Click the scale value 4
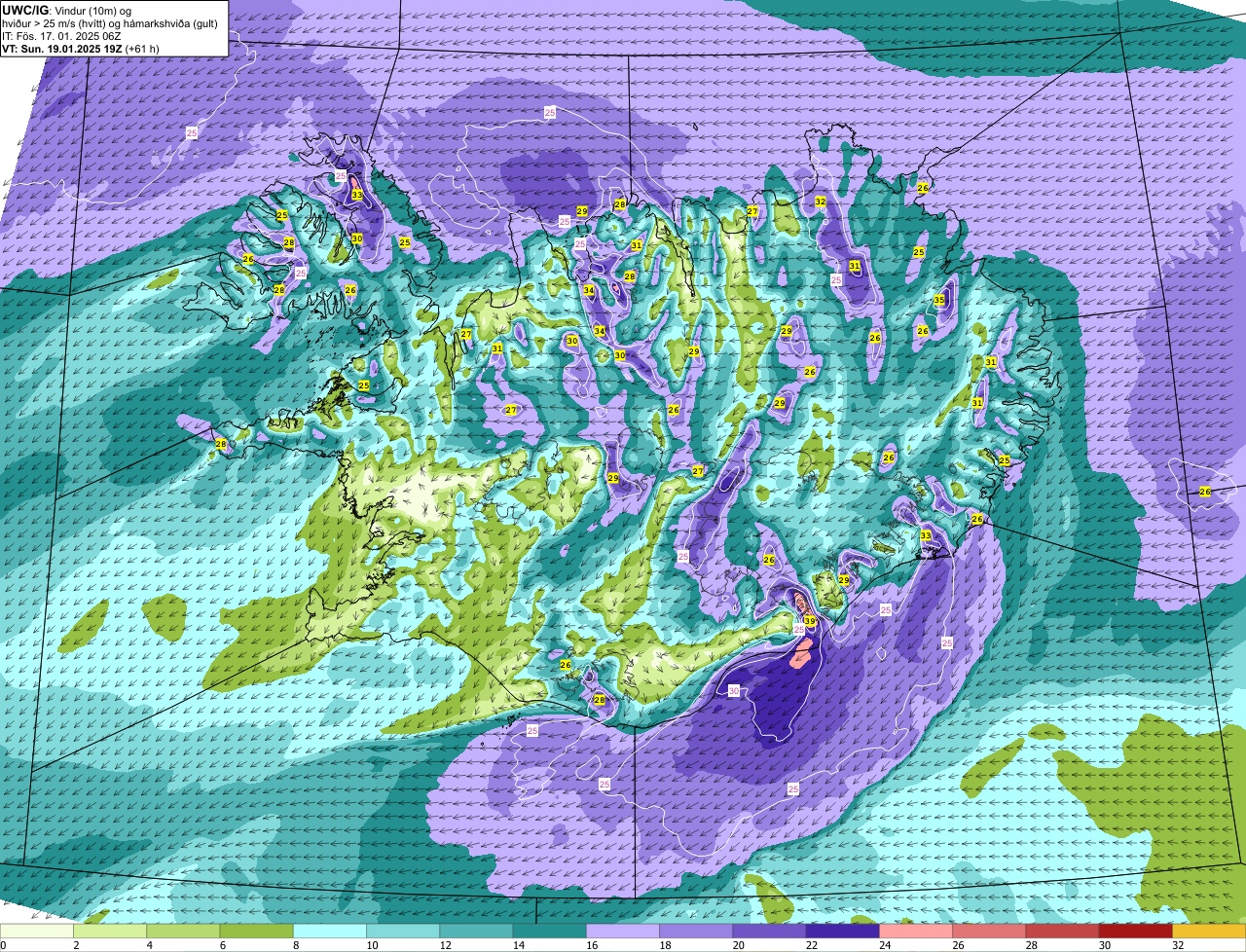Viewport: 1246px width, 952px height. point(148,945)
